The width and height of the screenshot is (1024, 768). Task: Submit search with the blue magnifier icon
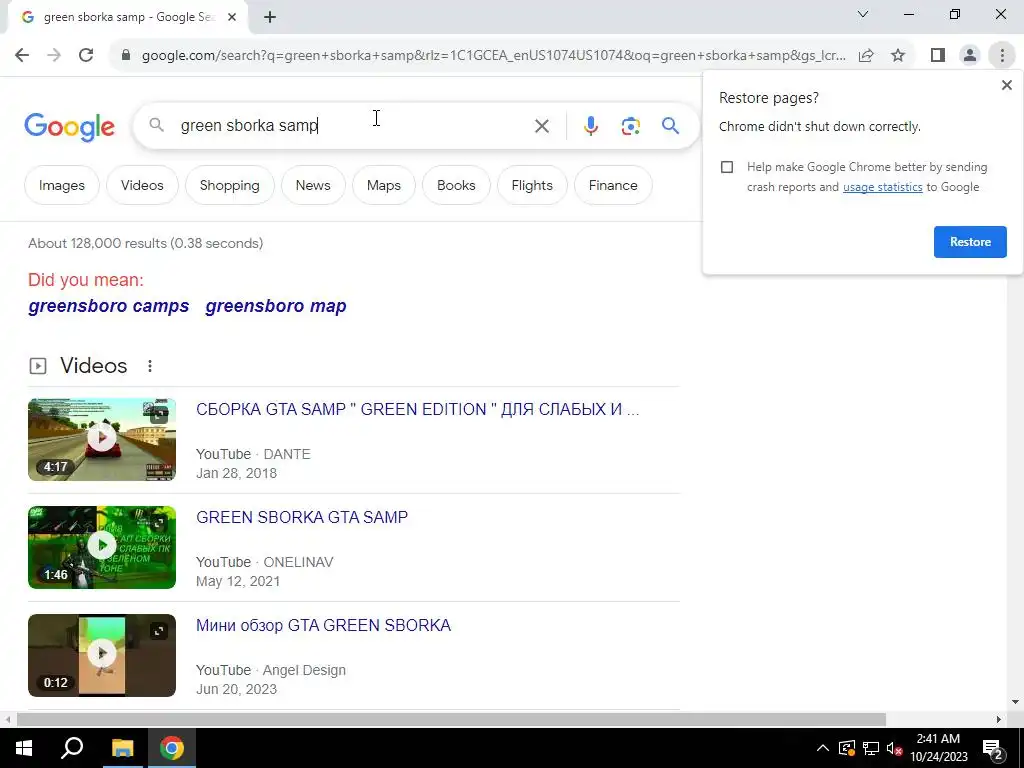point(671,125)
